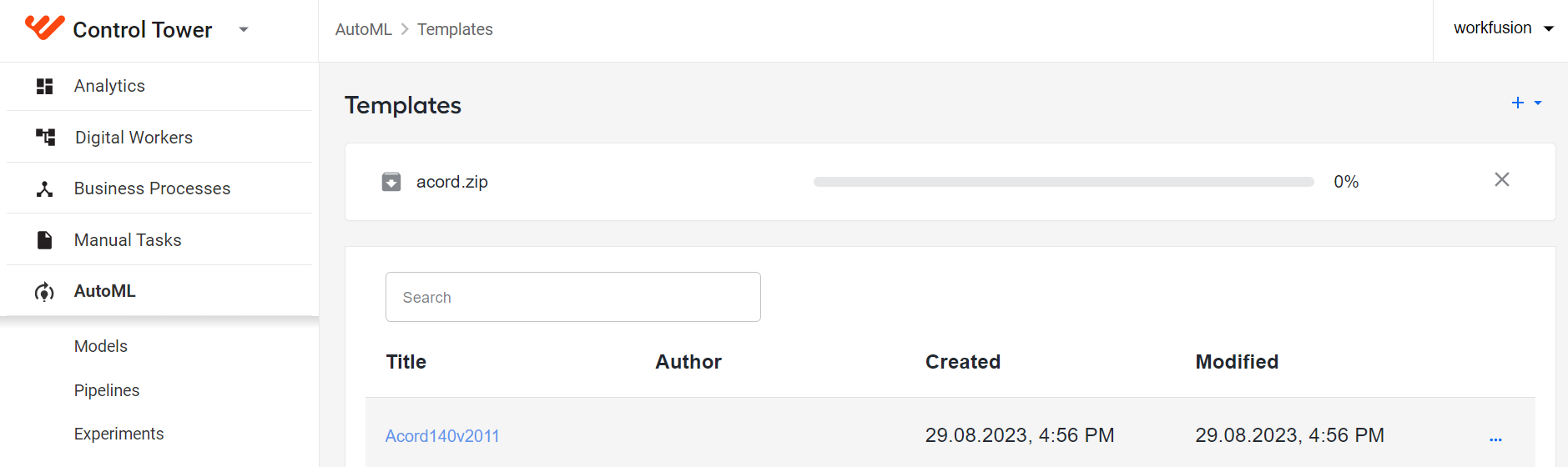The width and height of the screenshot is (1568, 467).
Task: Click the AutoML sidebar icon
Action: 44,292
